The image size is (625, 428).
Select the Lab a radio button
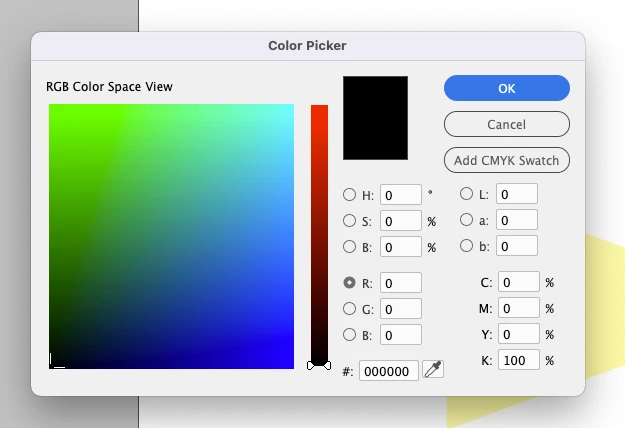[466, 220]
